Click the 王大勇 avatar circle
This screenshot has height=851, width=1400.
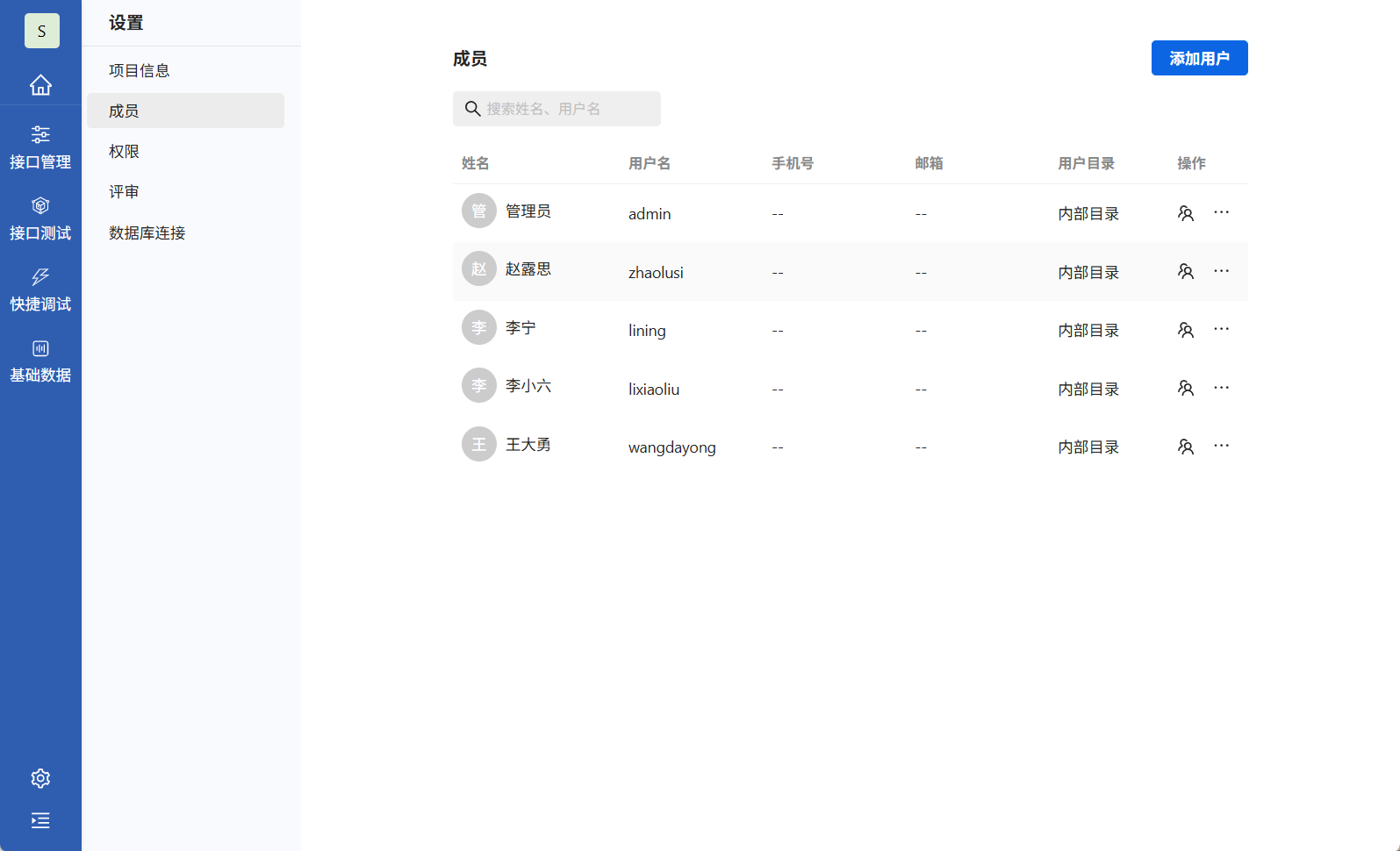click(479, 444)
